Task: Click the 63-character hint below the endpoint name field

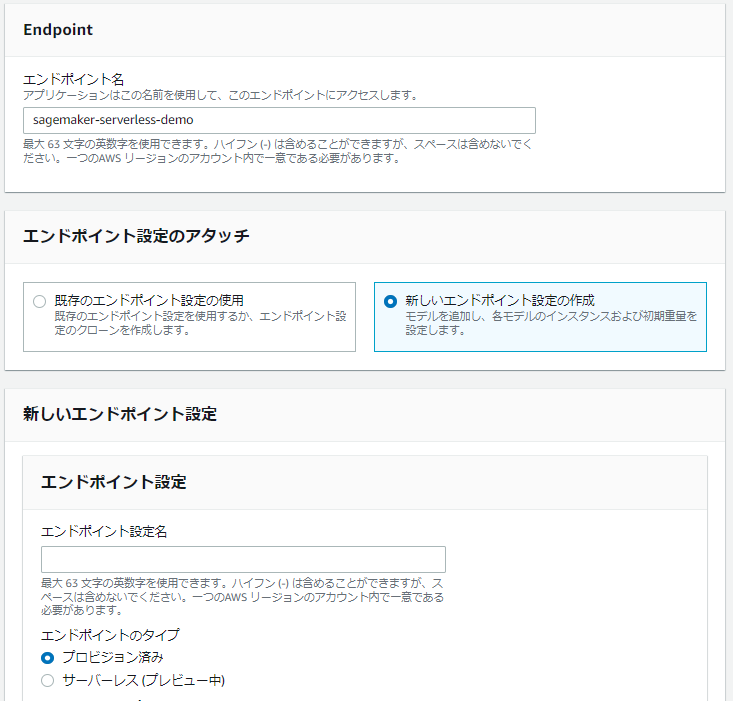Action: click(277, 151)
